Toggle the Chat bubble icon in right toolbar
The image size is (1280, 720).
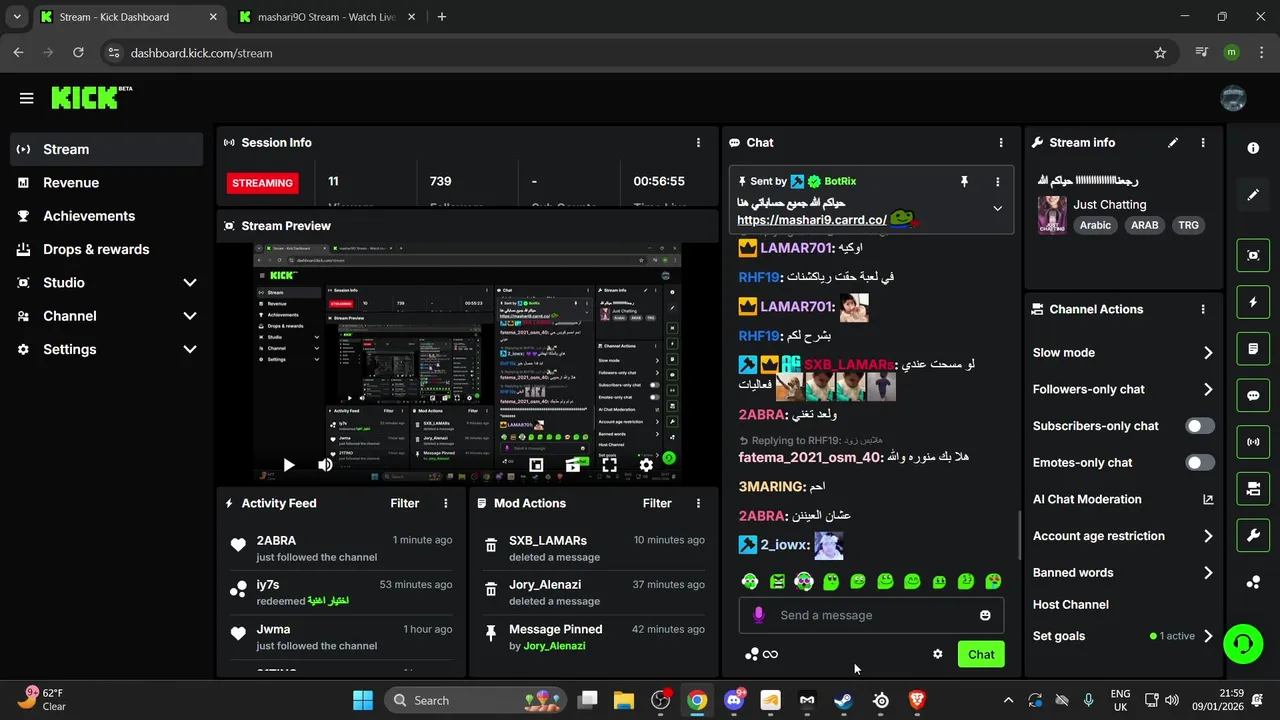pos(1253,395)
